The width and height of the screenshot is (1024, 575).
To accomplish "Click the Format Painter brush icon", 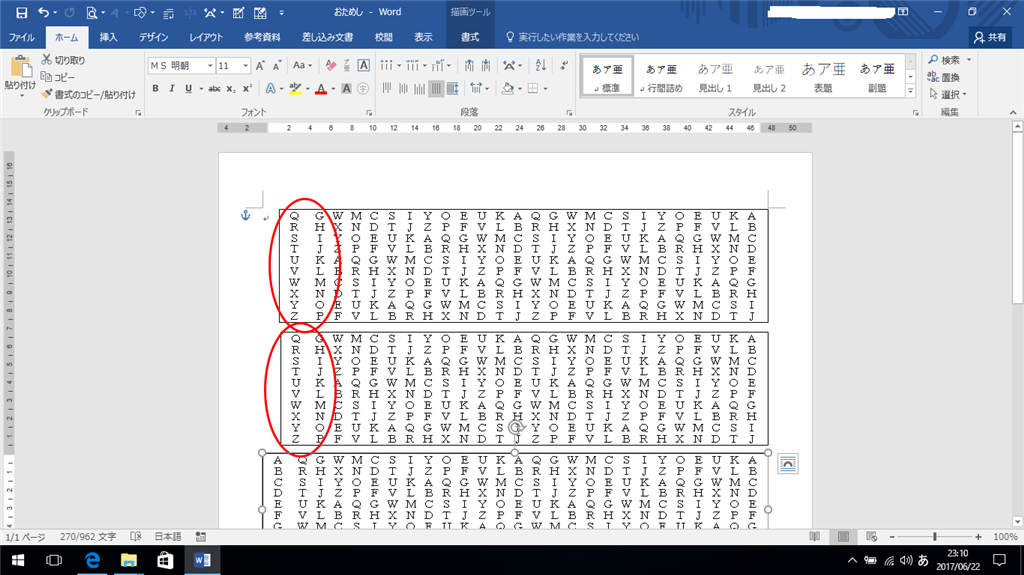I will [x=47, y=94].
